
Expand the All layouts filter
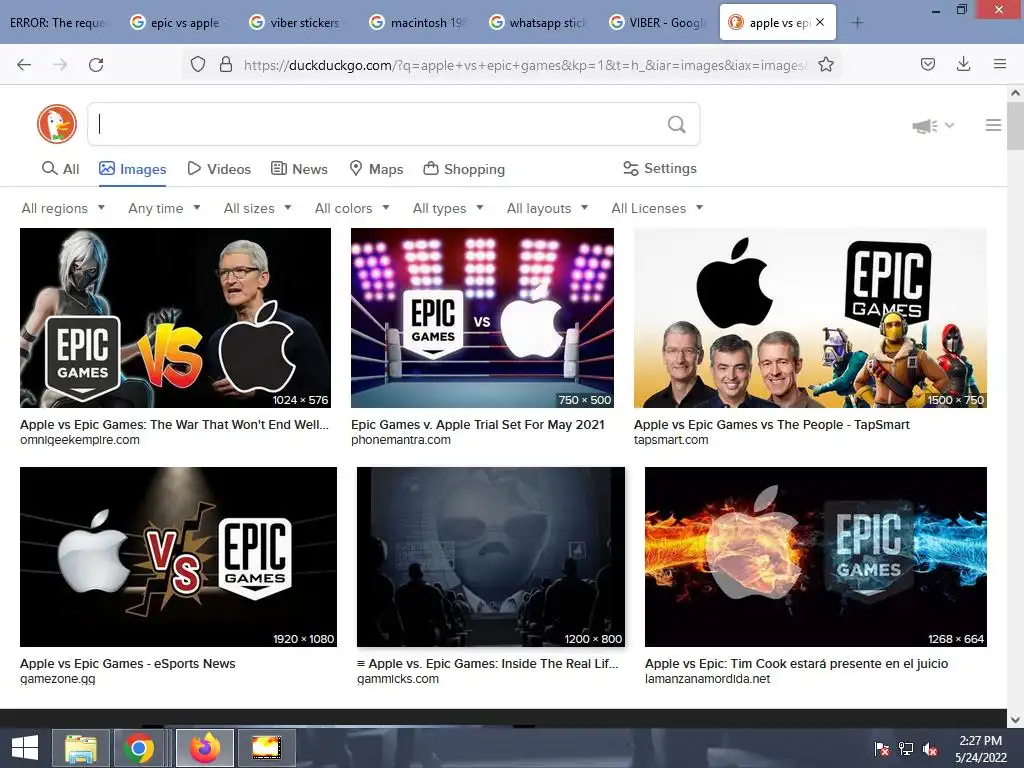(548, 208)
